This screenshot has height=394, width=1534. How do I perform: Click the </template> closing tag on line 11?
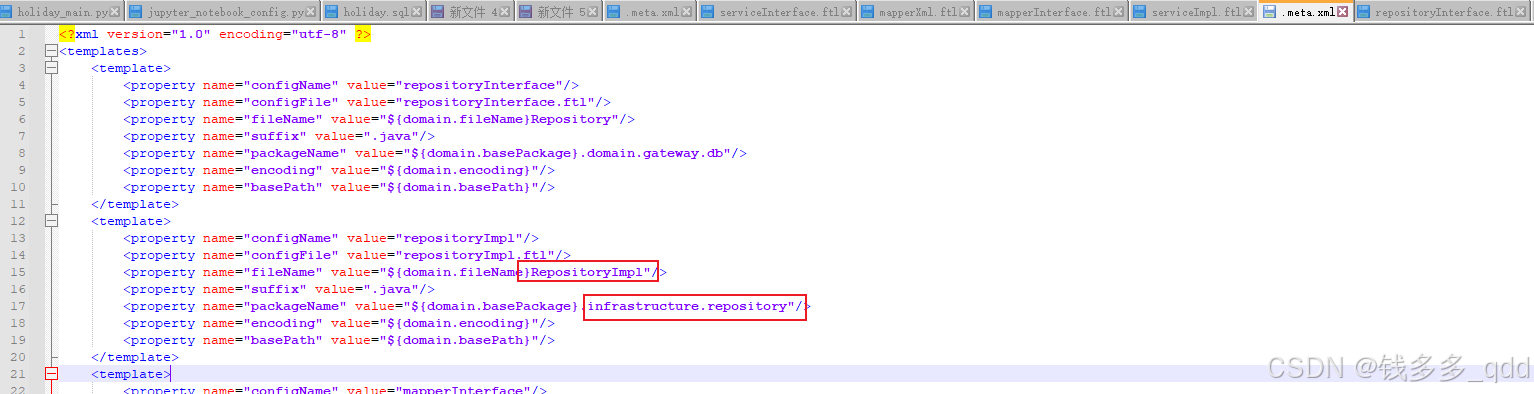[135, 204]
